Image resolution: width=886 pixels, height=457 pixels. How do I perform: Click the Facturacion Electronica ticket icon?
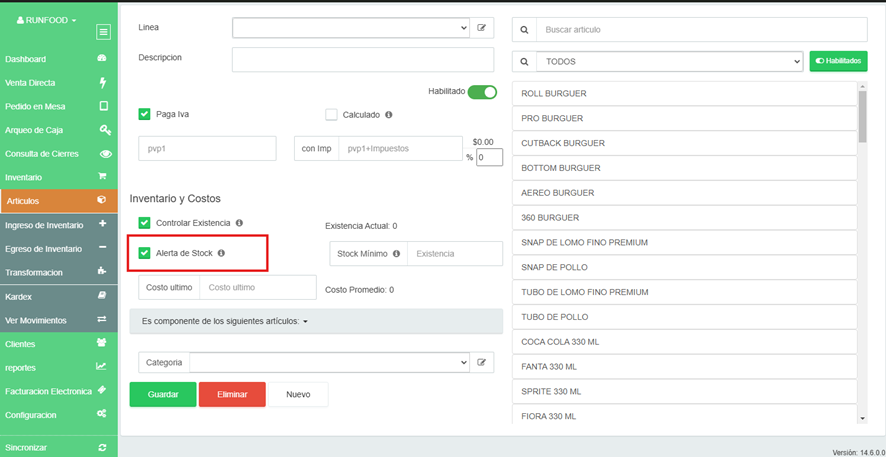[101, 390]
